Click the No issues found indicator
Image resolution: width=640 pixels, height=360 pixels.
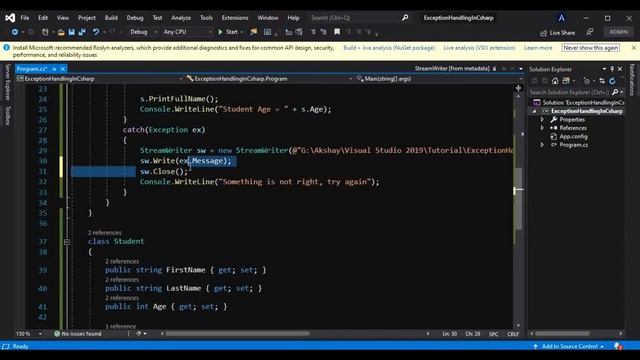point(78,334)
